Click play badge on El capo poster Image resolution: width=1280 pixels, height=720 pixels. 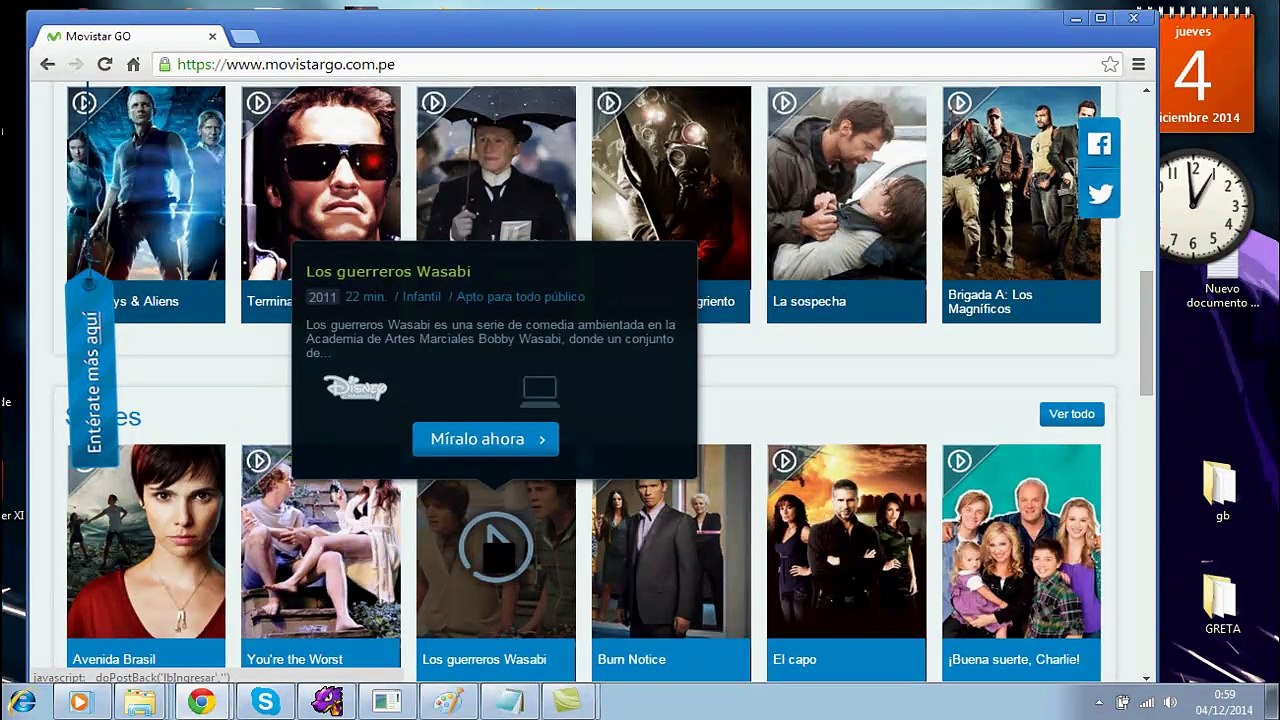(784, 460)
